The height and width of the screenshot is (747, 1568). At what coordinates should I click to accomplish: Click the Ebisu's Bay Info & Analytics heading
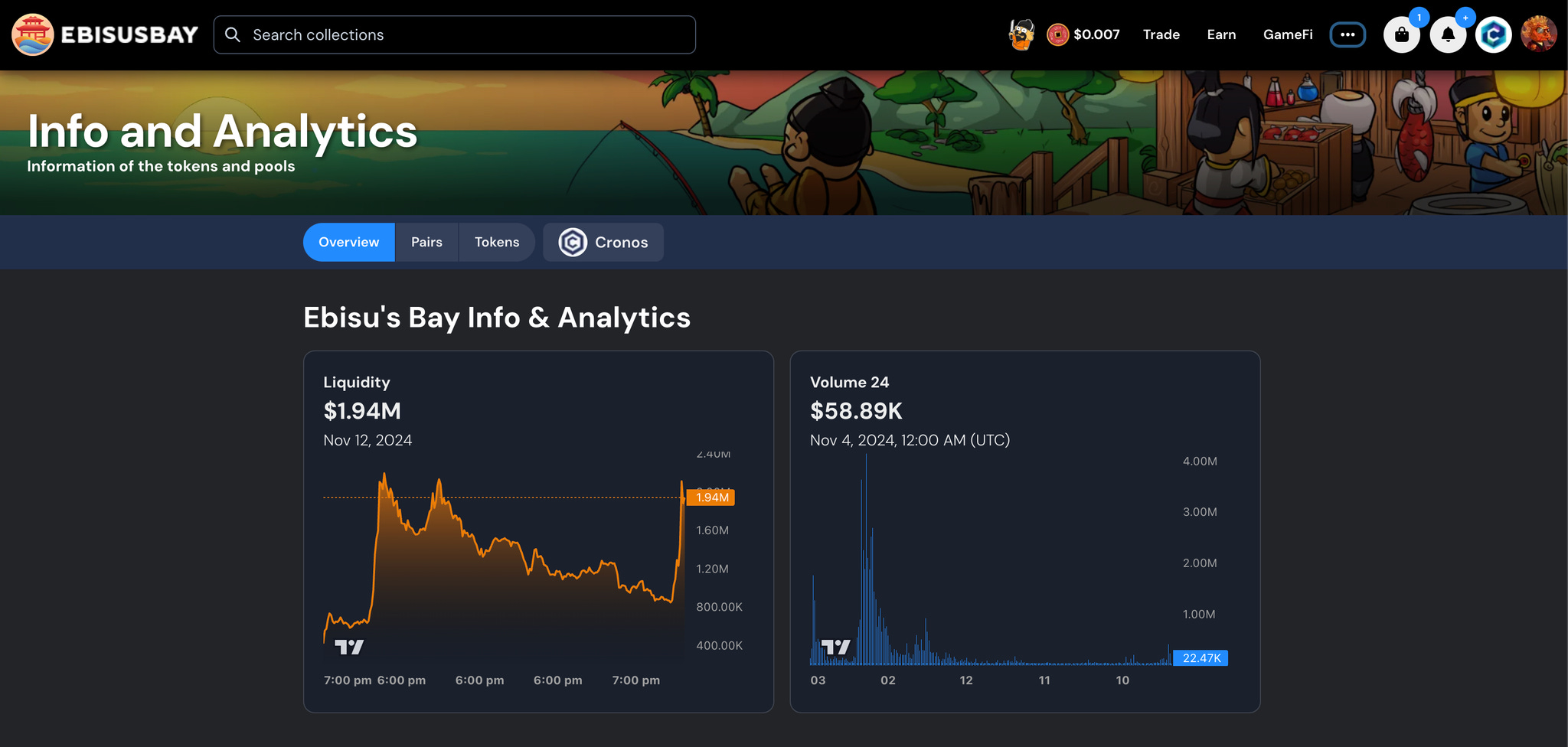(497, 318)
